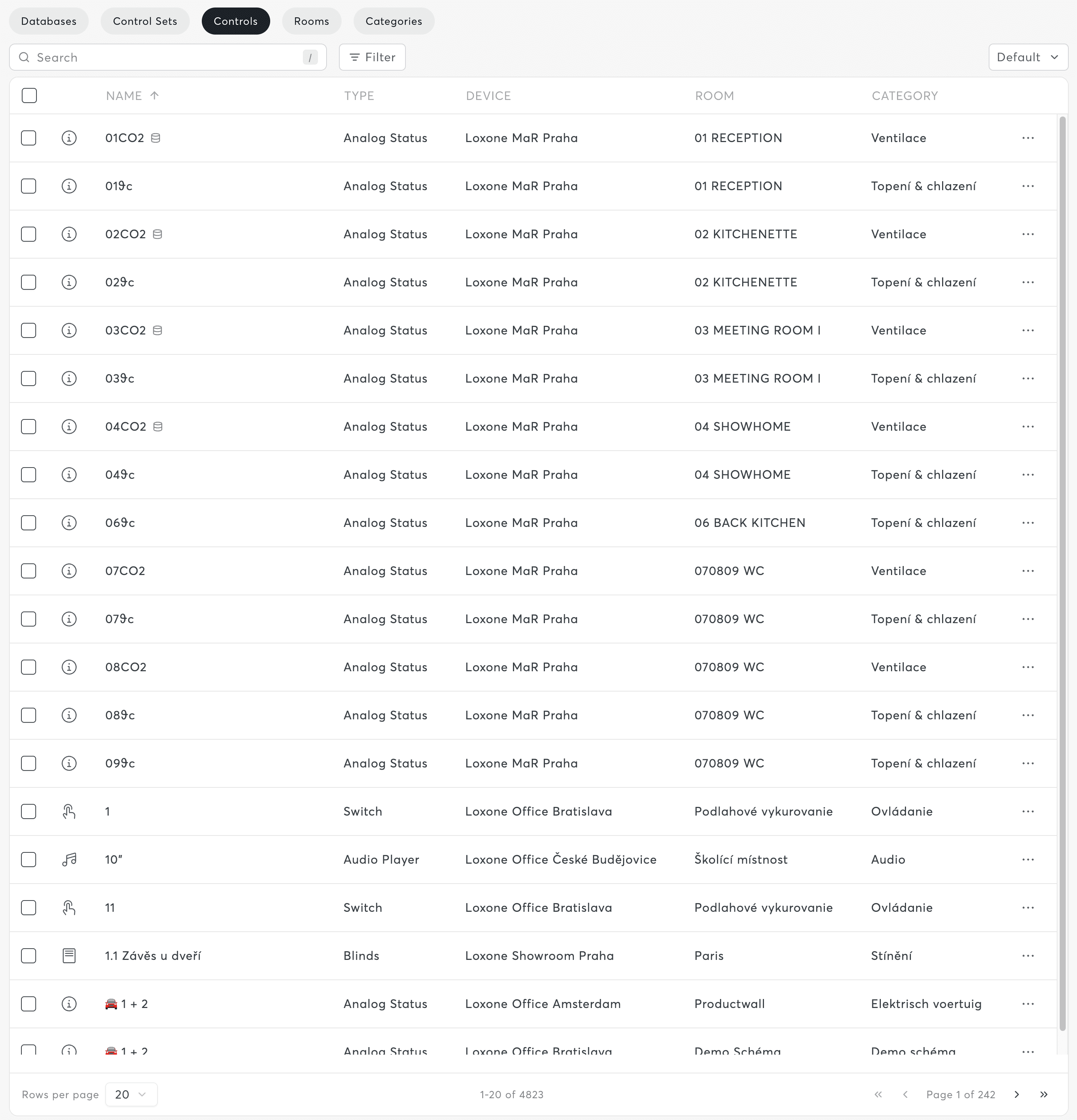This screenshot has width=1077, height=1120.
Task: Click the Audio category cell
Action: [x=888, y=860]
